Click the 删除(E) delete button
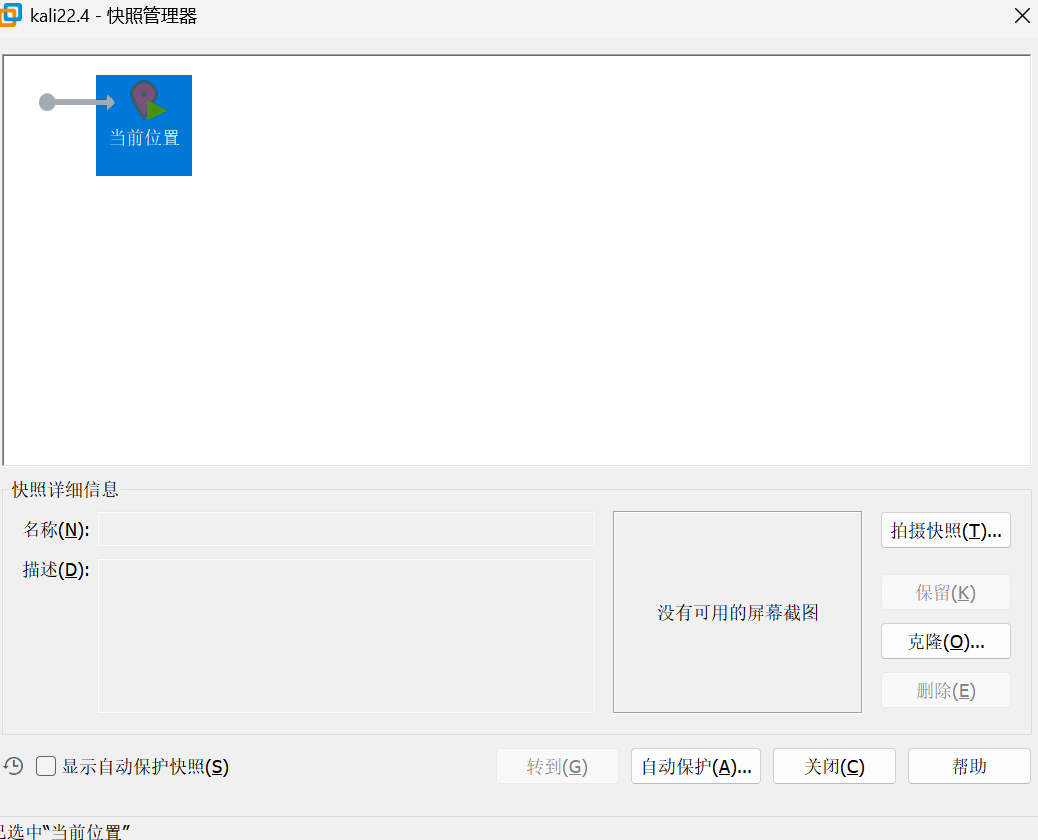 (x=945, y=691)
